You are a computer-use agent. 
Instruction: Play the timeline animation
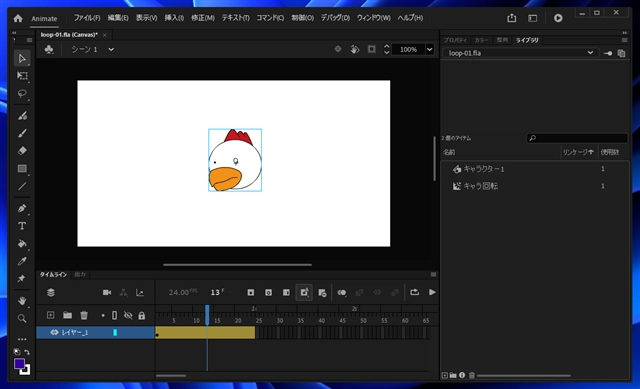(x=432, y=292)
